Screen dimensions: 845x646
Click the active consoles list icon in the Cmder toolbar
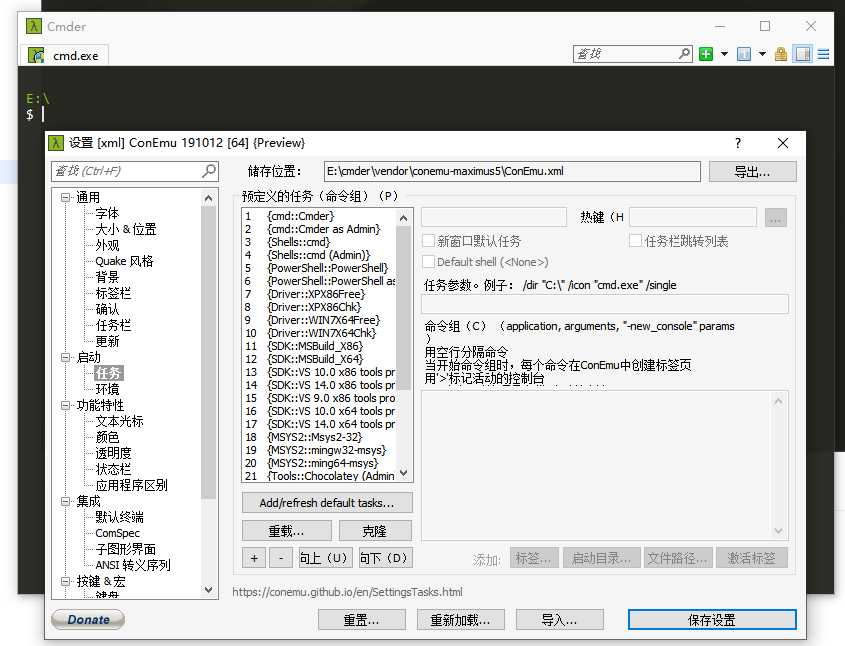744,54
